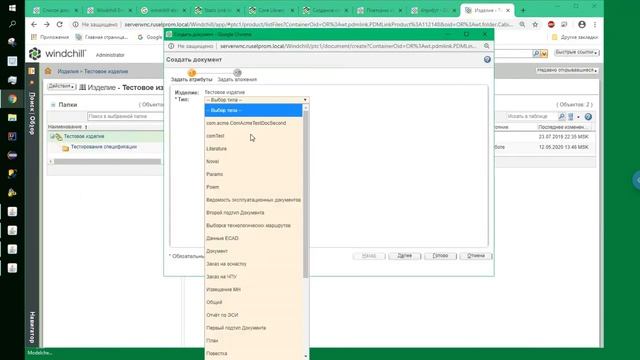
Task: Go to Задать вложения wizard step
Action: pos(237,76)
